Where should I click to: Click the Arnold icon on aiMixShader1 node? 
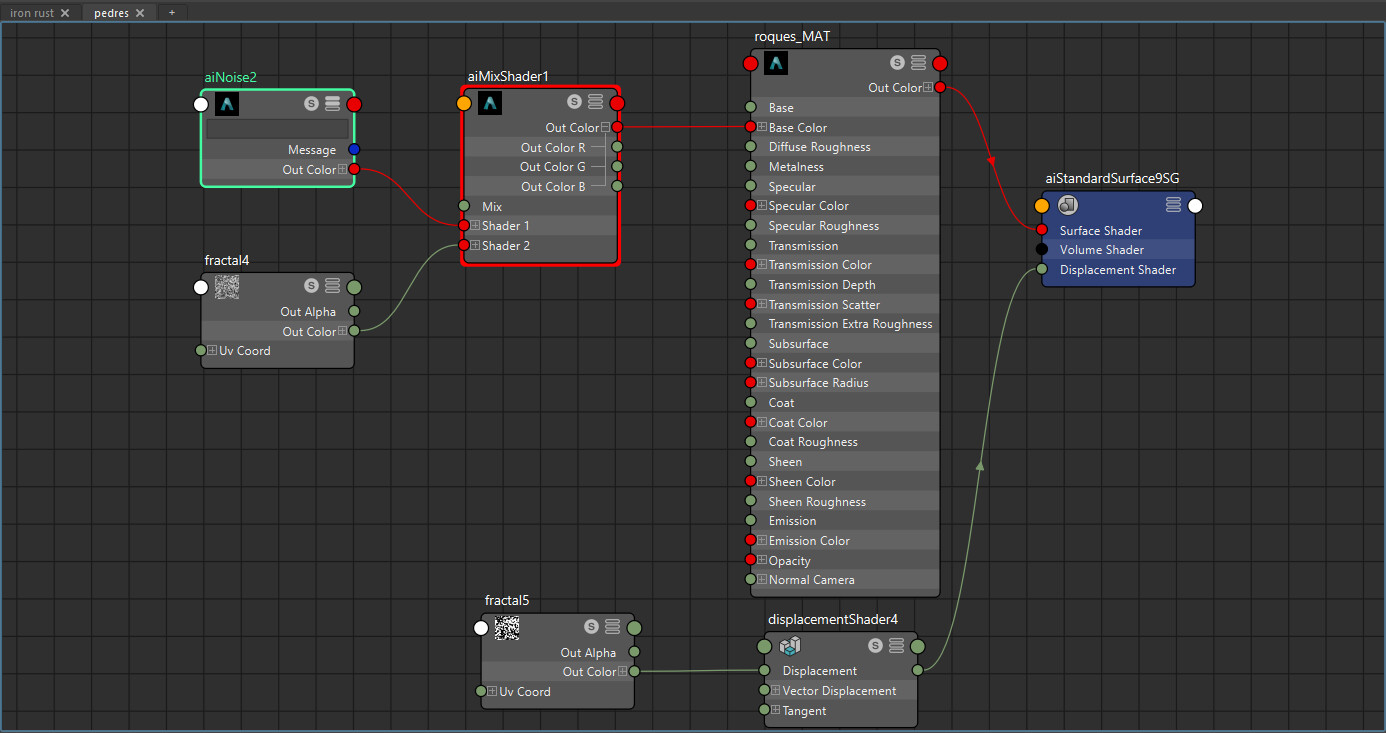point(490,102)
